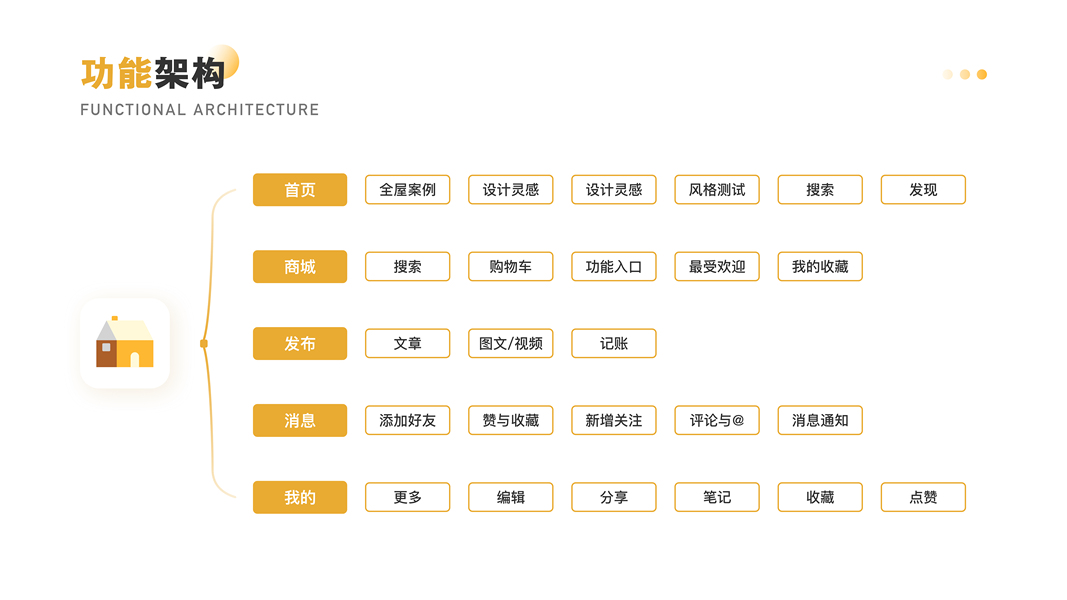1067x600 pixels.
Task: Select the 我的 category
Action: click(x=300, y=497)
